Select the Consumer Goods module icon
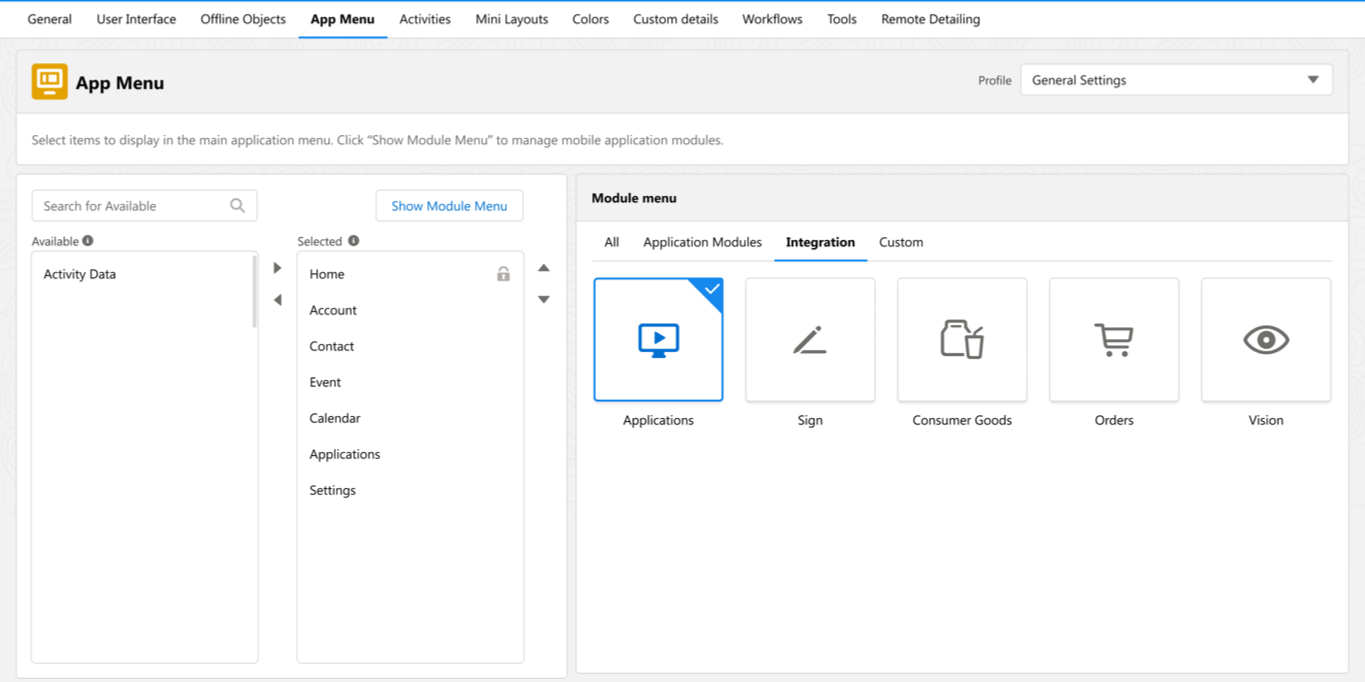This screenshot has height=682, width=1365. [962, 339]
